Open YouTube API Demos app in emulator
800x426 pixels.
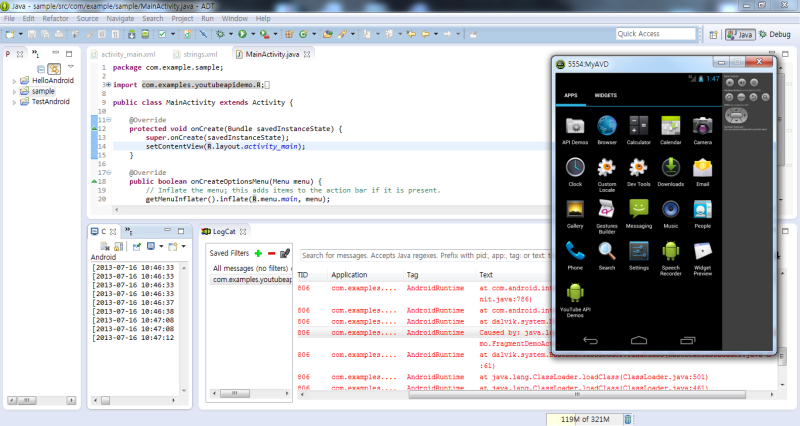pos(575,300)
